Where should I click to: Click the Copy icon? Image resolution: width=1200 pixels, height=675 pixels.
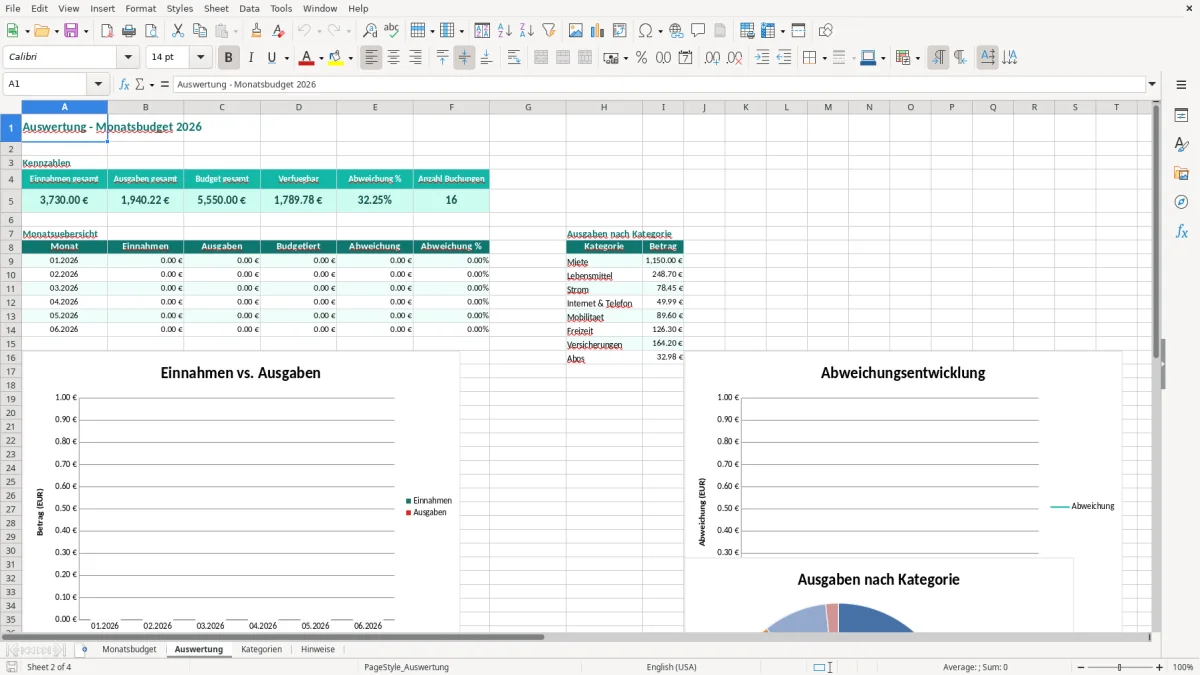(200, 31)
